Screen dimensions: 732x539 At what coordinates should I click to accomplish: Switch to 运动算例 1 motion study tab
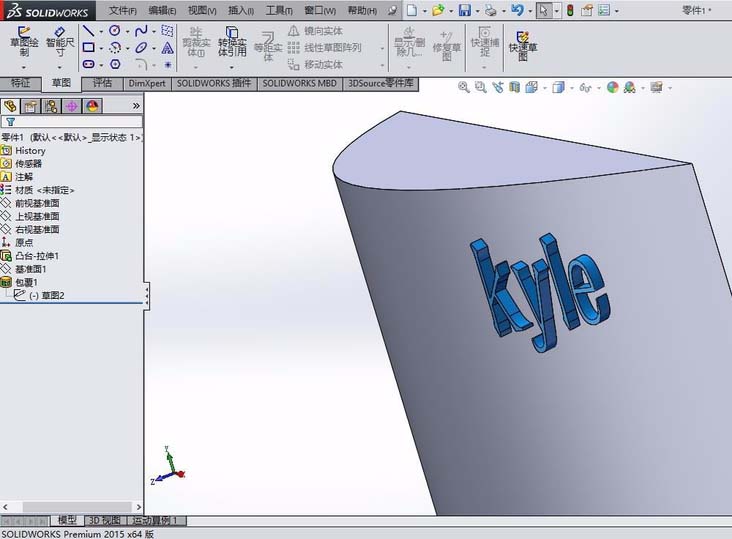coord(156,520)
